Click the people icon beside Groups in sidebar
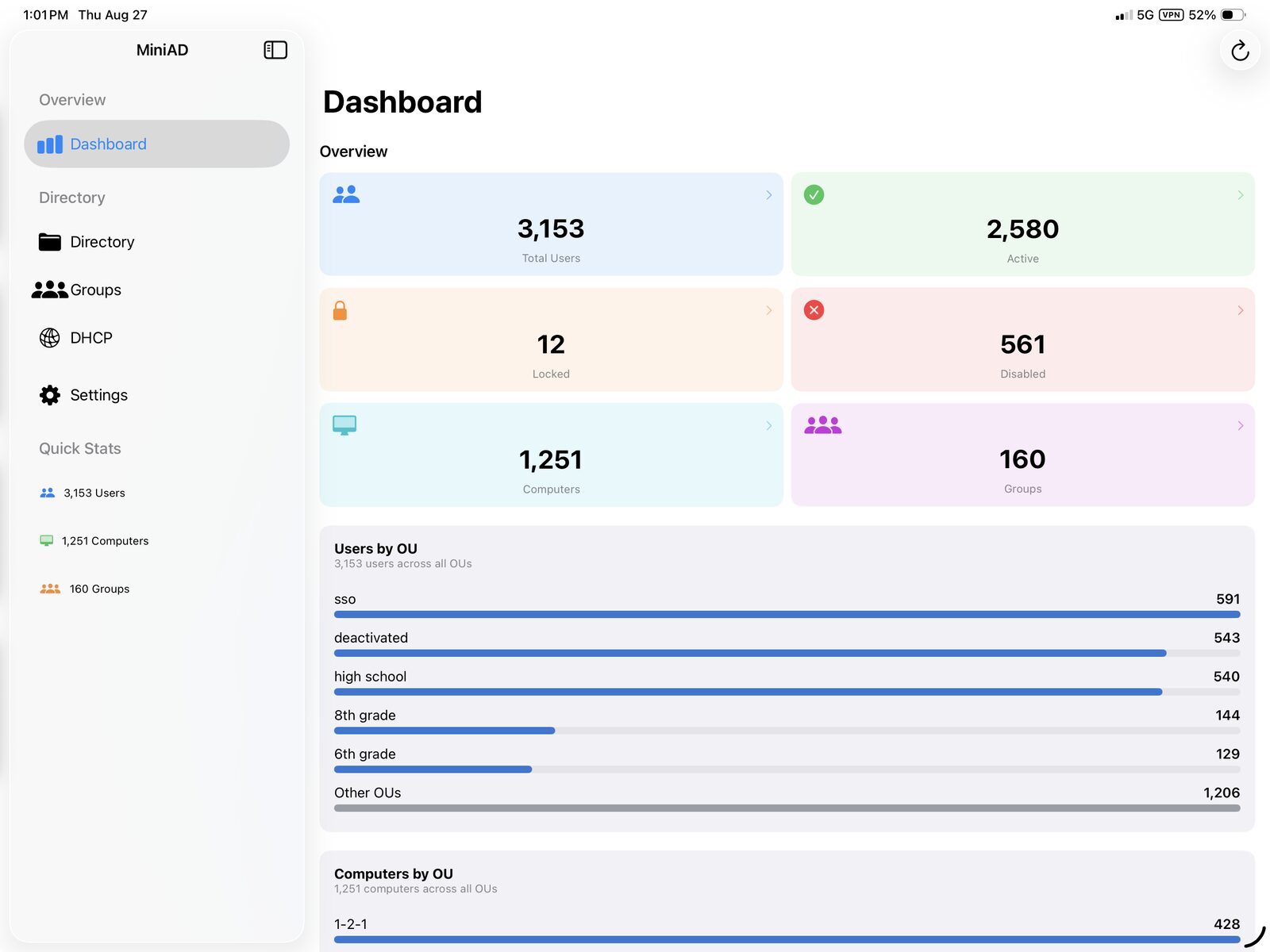The height and width of the screenshot is (952, 1270). [x=50, y=290]
